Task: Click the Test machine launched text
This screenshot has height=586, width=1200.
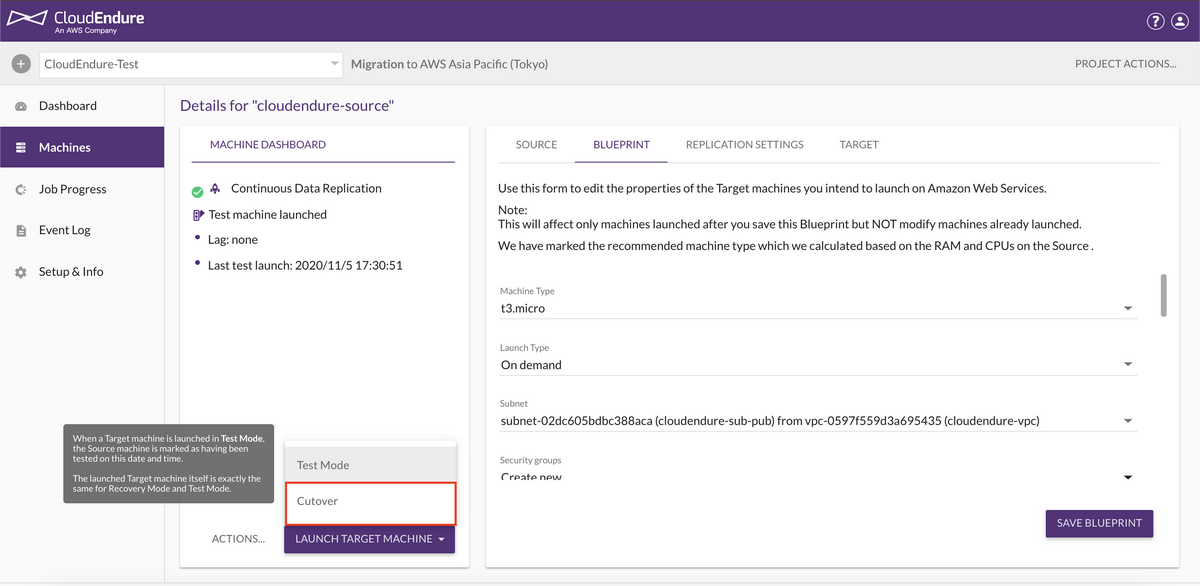Action: (x=267, y=215)
